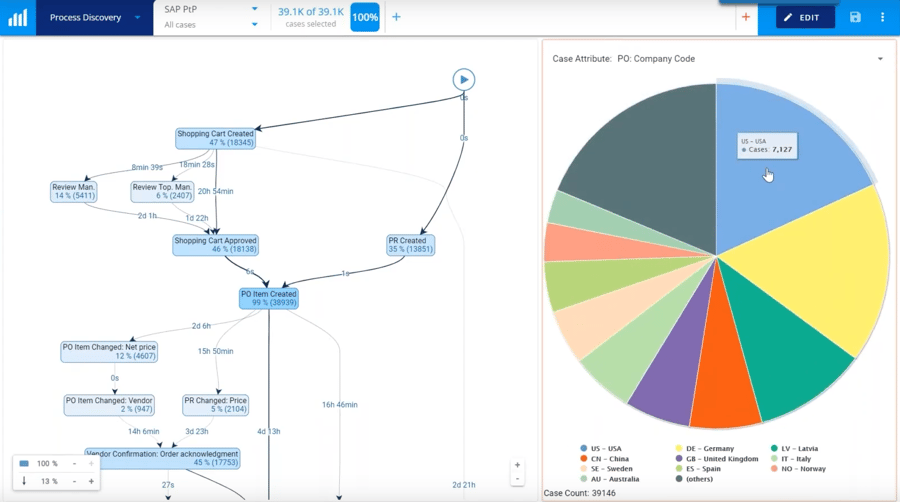The height and width of the screenshot is (502, 900).
Task: Click the bar chart app logo
Action: pos(18,18)
